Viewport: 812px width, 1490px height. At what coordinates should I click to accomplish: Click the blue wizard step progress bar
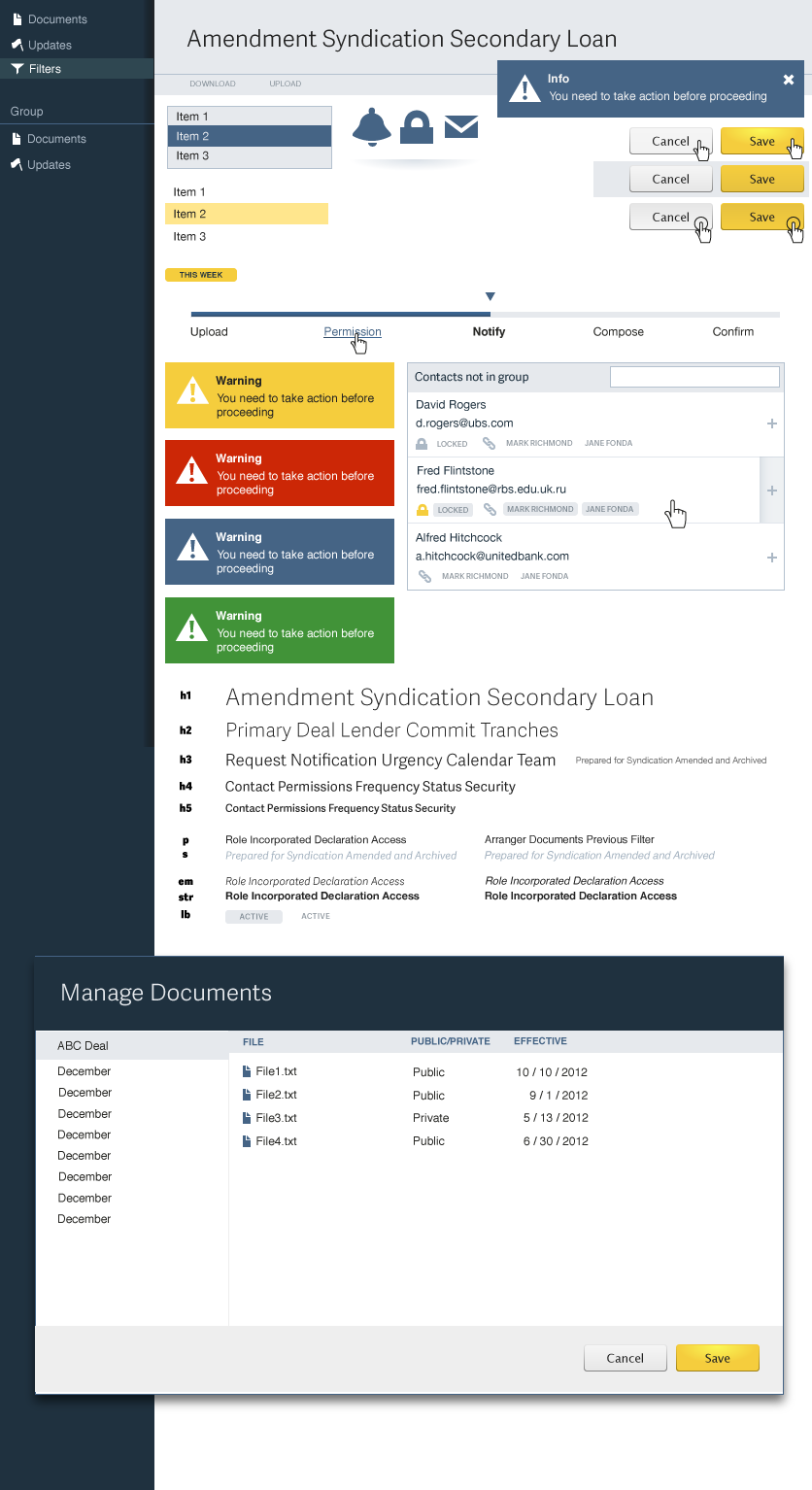[341, 314]
